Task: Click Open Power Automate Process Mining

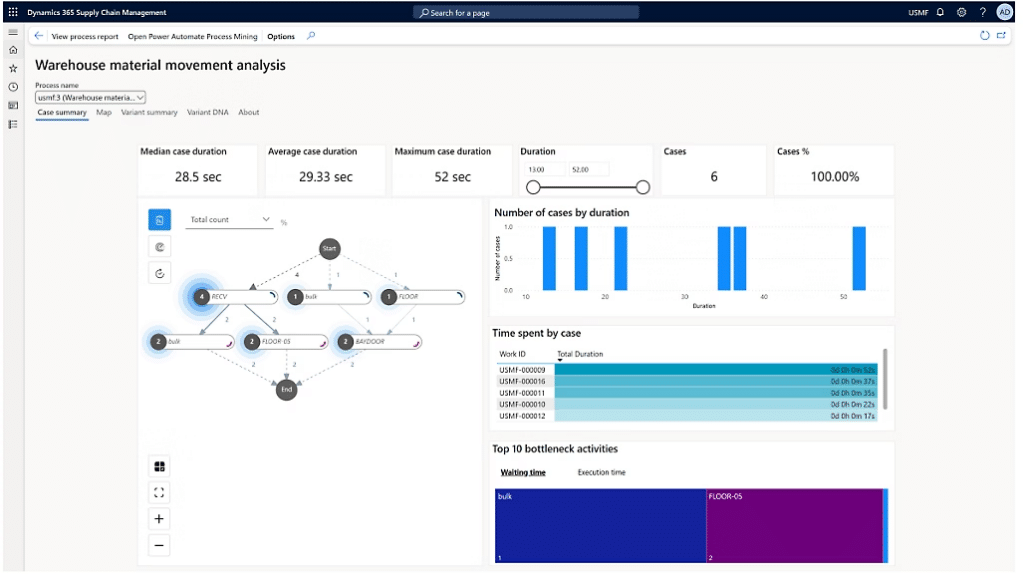Action: coord(192,36)
